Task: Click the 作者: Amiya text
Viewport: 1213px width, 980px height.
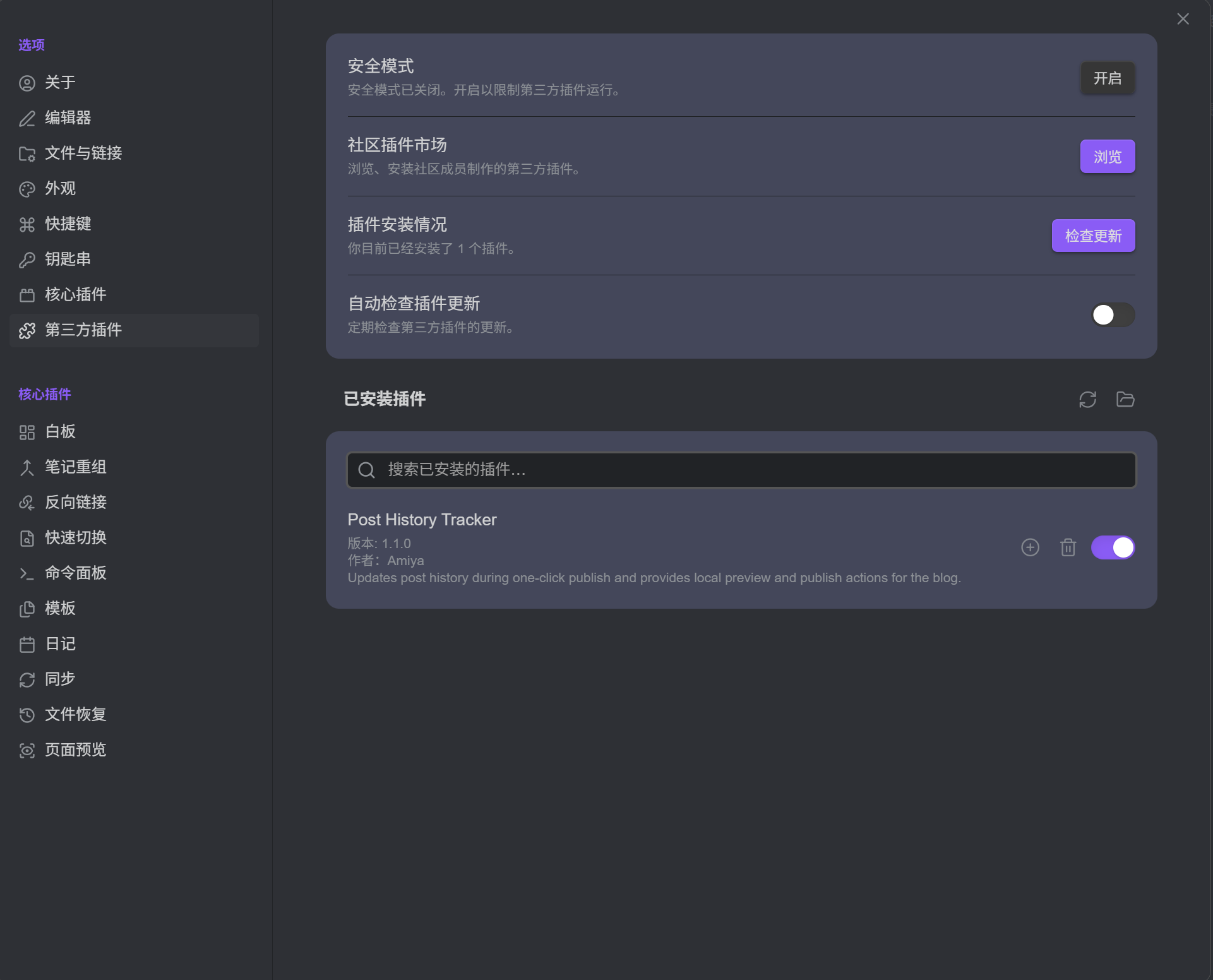Action: [x=386, y=561]
